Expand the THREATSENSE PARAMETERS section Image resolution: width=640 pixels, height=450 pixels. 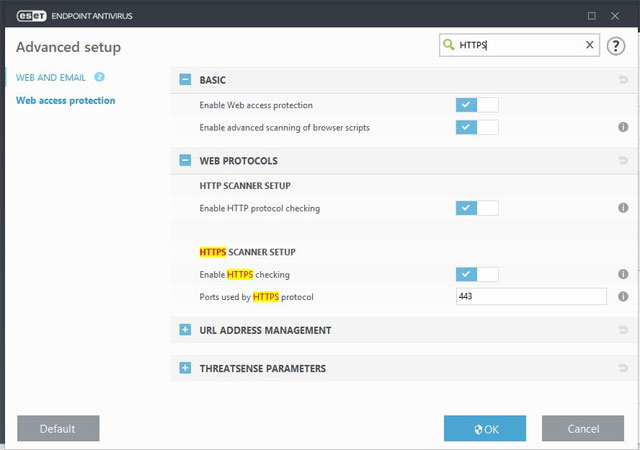[x=185, y=368]
